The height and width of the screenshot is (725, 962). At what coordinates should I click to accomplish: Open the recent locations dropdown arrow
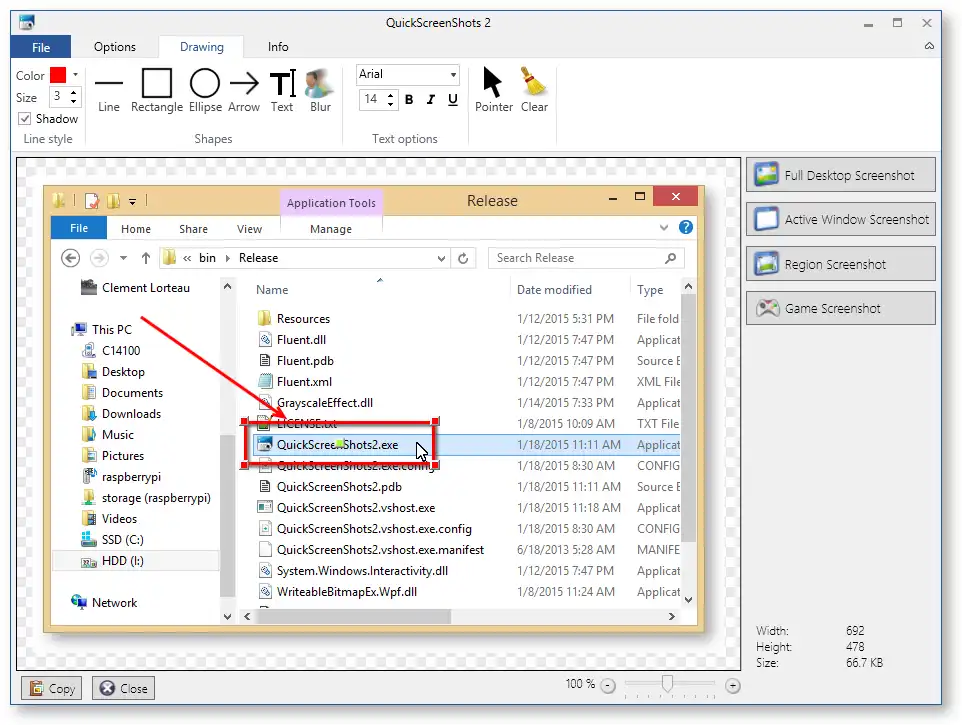pyautogui.click(x=123, y=258)
